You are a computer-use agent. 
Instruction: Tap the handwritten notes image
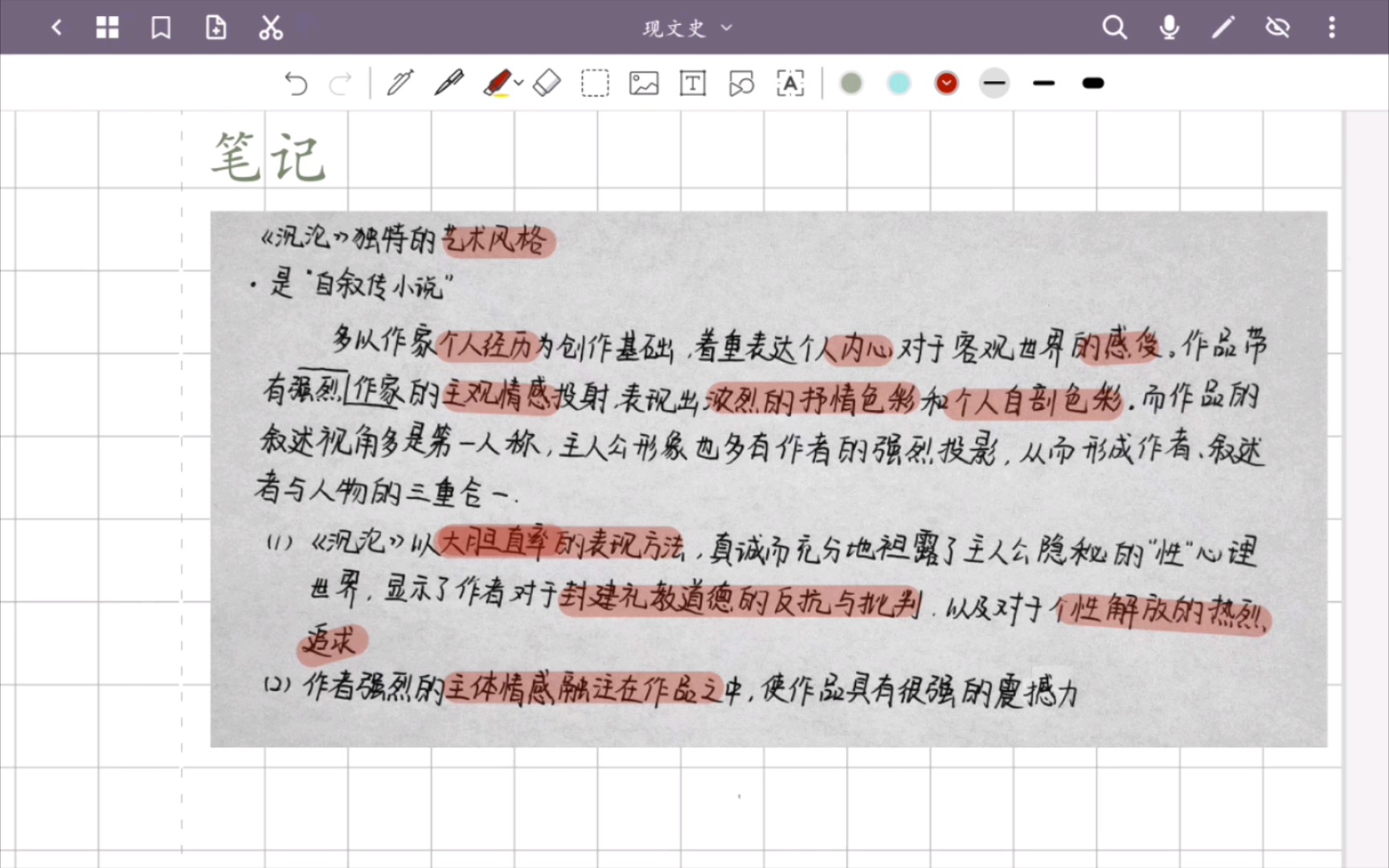[768, 479]
